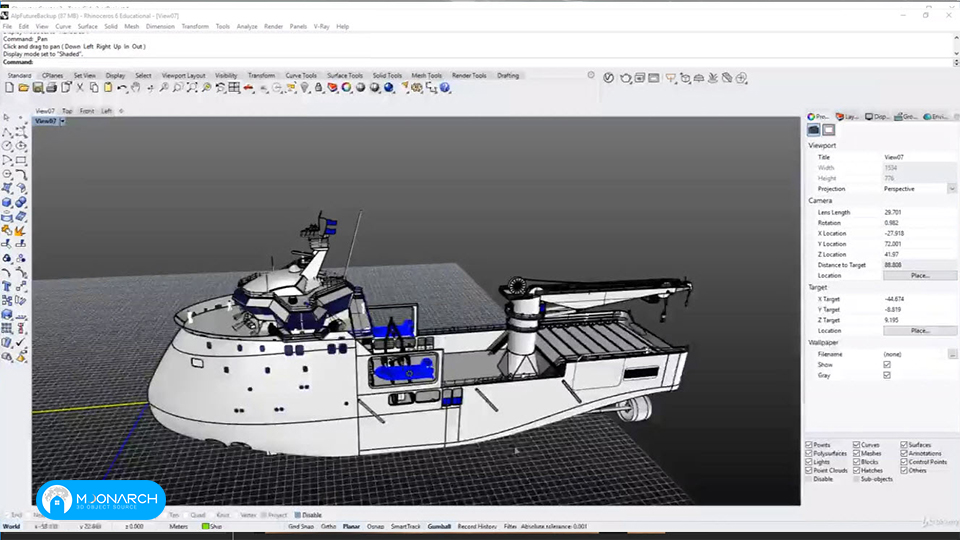Uncheck the Surfaces selection filter
960x540 pixels.
tap(904, 444)
